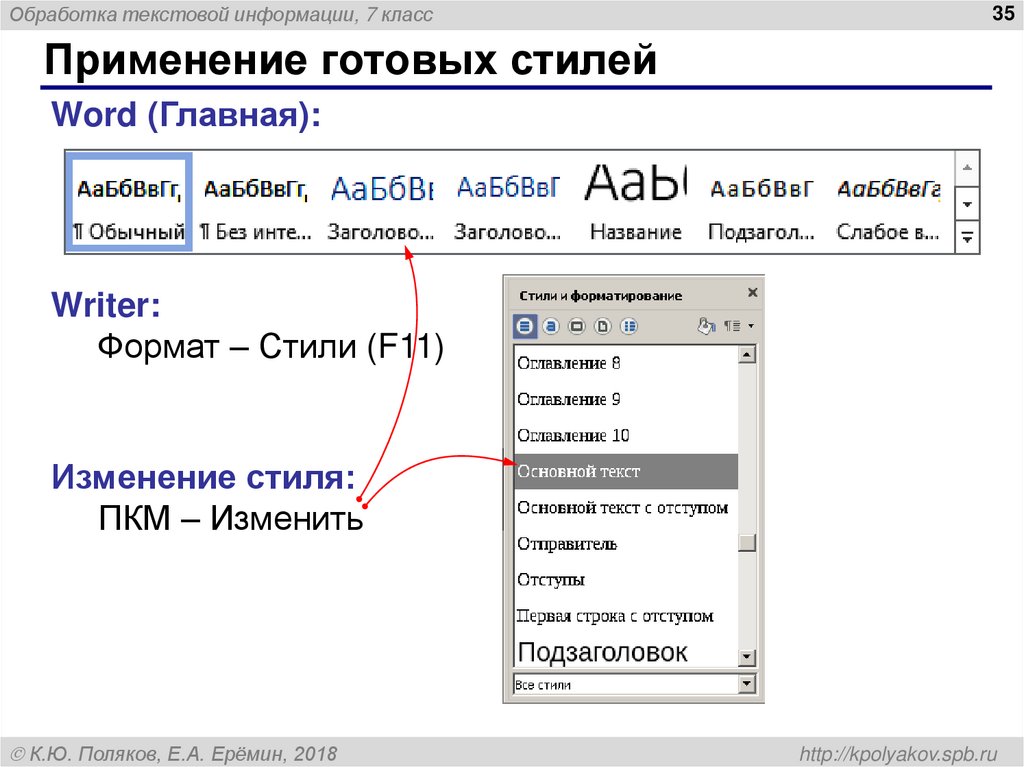The image size is (1024, 767).
Task: Select highlighted Основной текст style
Action: click(x=626, y=471)
